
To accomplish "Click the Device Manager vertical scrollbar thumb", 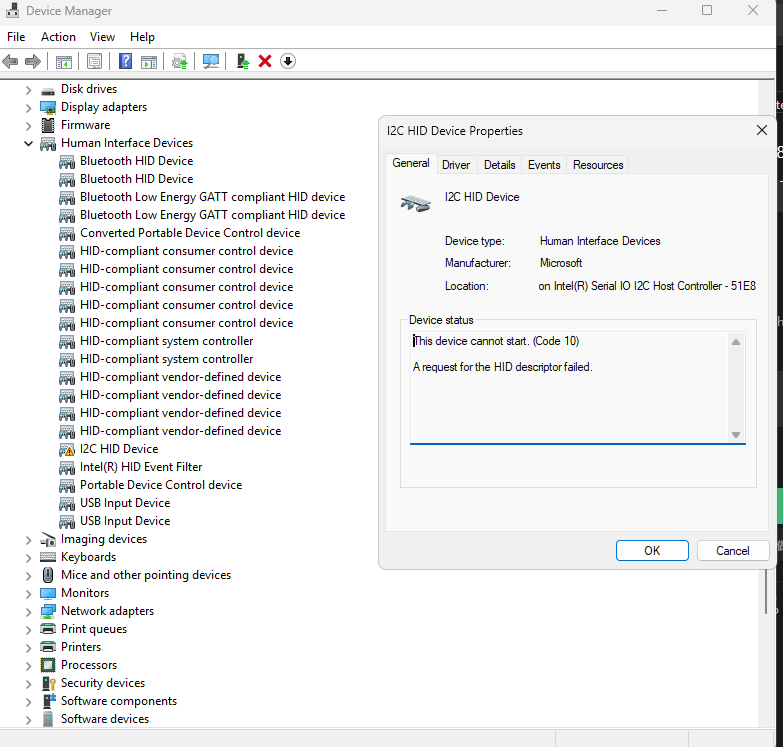I will [x=766, y=592].
